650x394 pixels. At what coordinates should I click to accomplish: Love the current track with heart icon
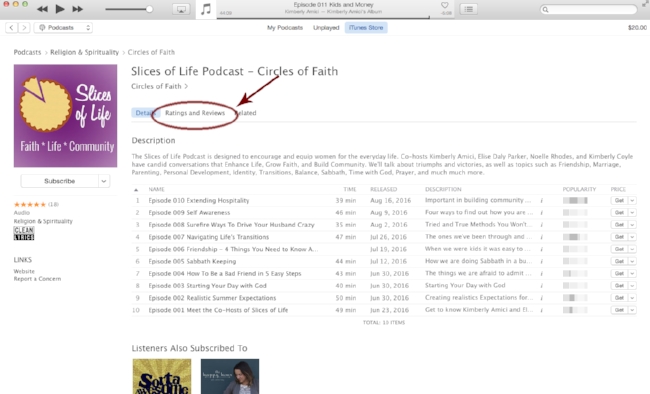(444, 5)
